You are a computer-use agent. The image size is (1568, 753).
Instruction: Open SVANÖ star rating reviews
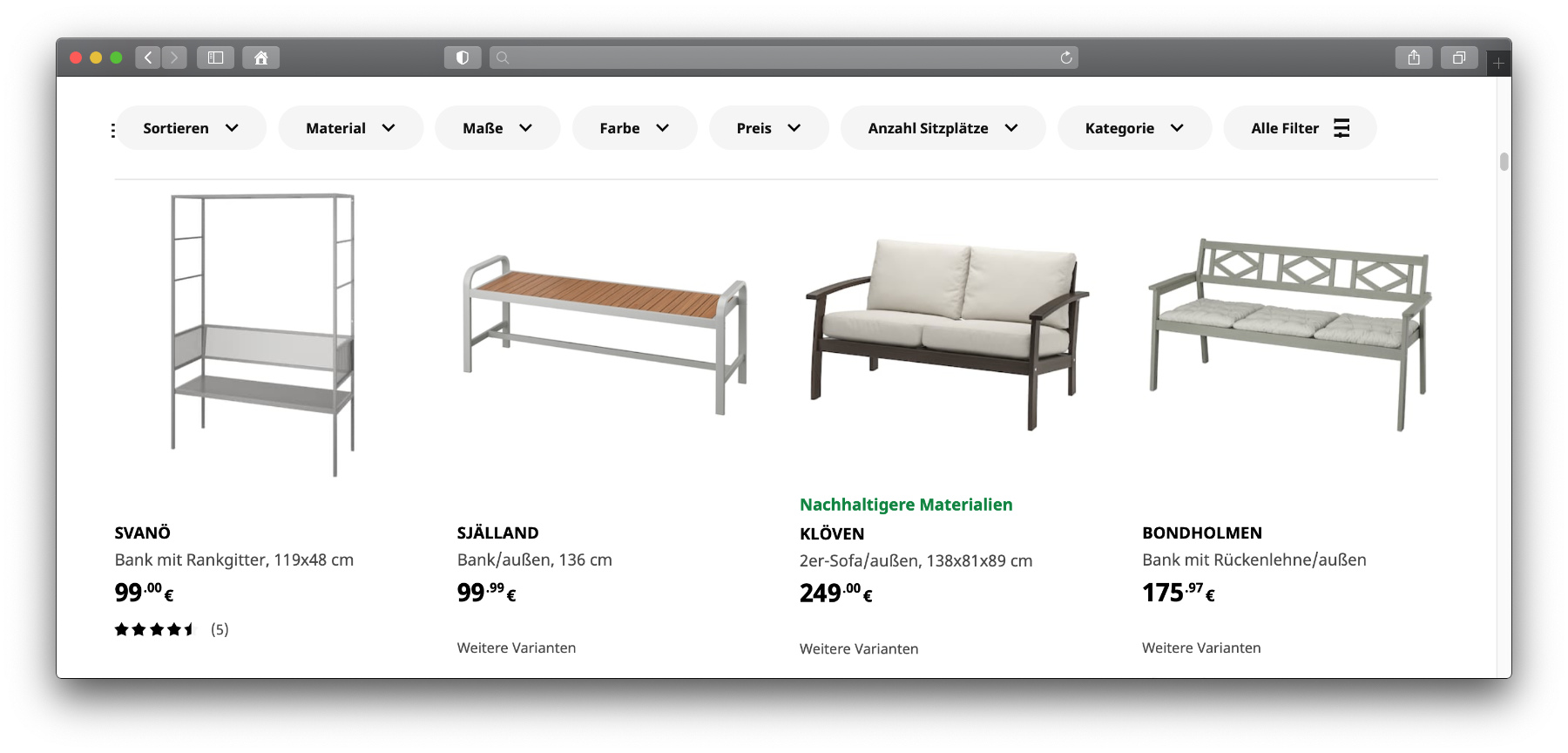[172, 629]
